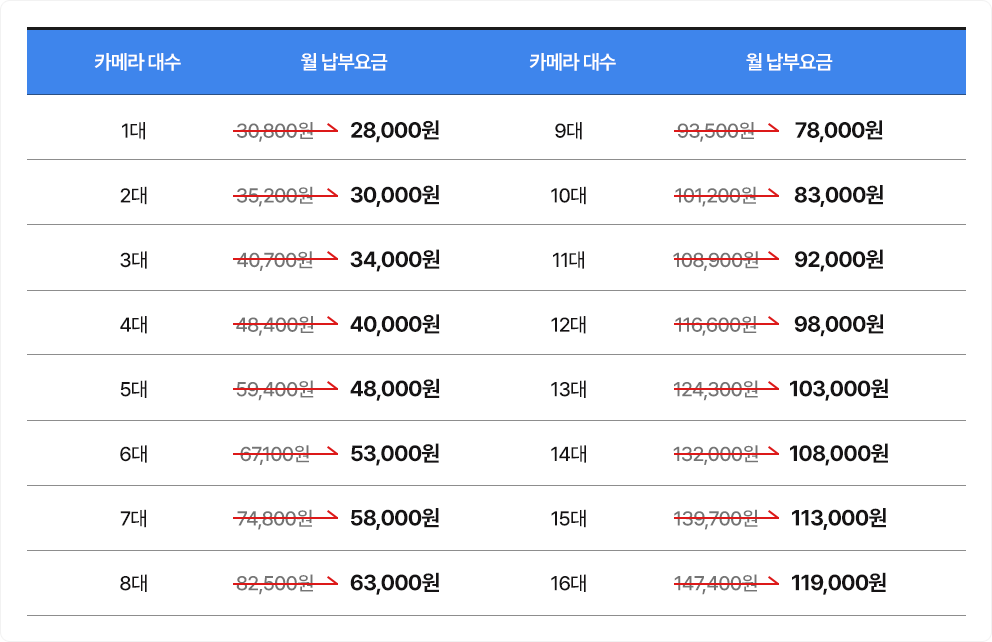The width and height of the screenshot is (992, 642).
Task: Click the 2대 camera count cell
Action: 133,195
